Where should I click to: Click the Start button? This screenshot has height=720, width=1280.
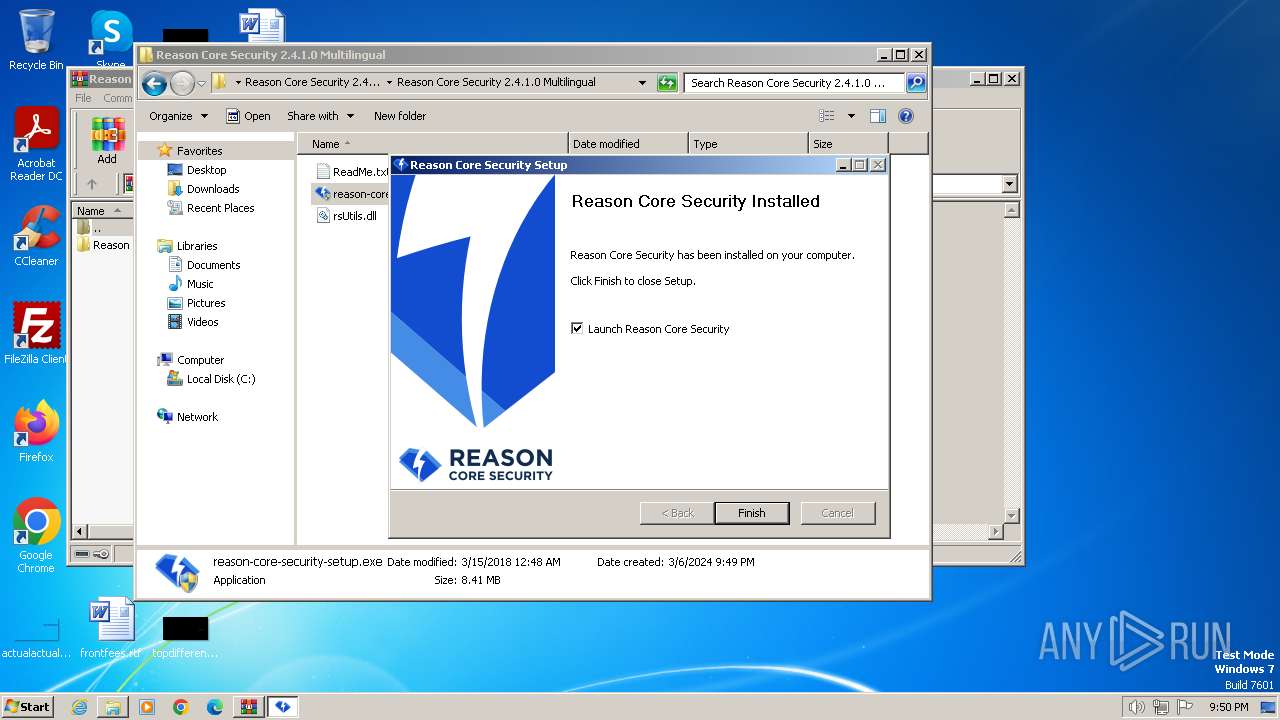[x=27, y=706]
